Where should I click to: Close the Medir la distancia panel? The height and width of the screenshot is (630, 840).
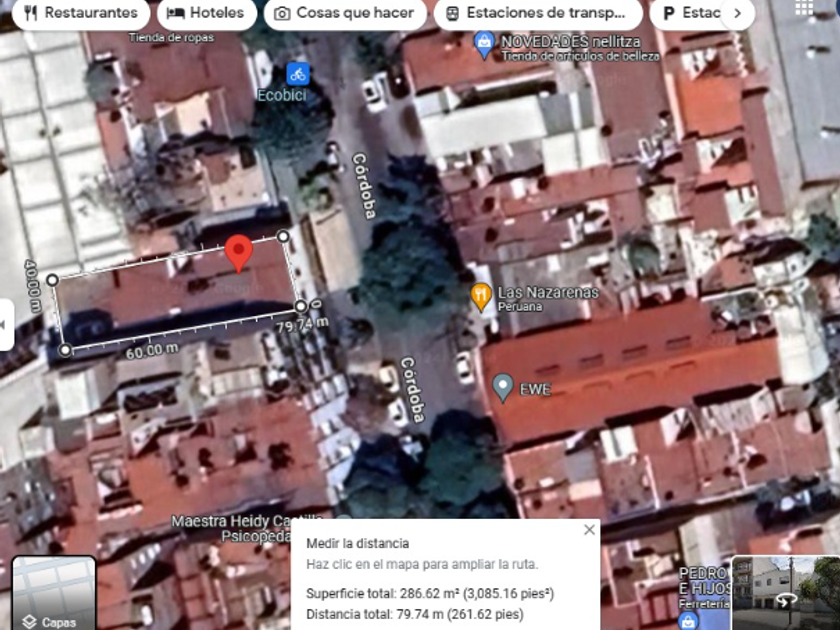tap(589, 530)
